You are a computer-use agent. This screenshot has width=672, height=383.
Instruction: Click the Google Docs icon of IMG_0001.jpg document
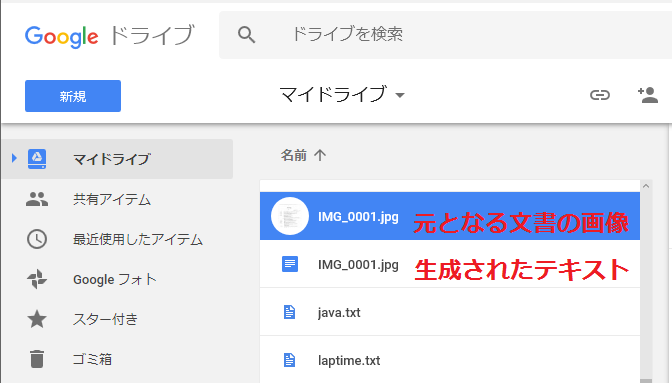click(290, 264)
